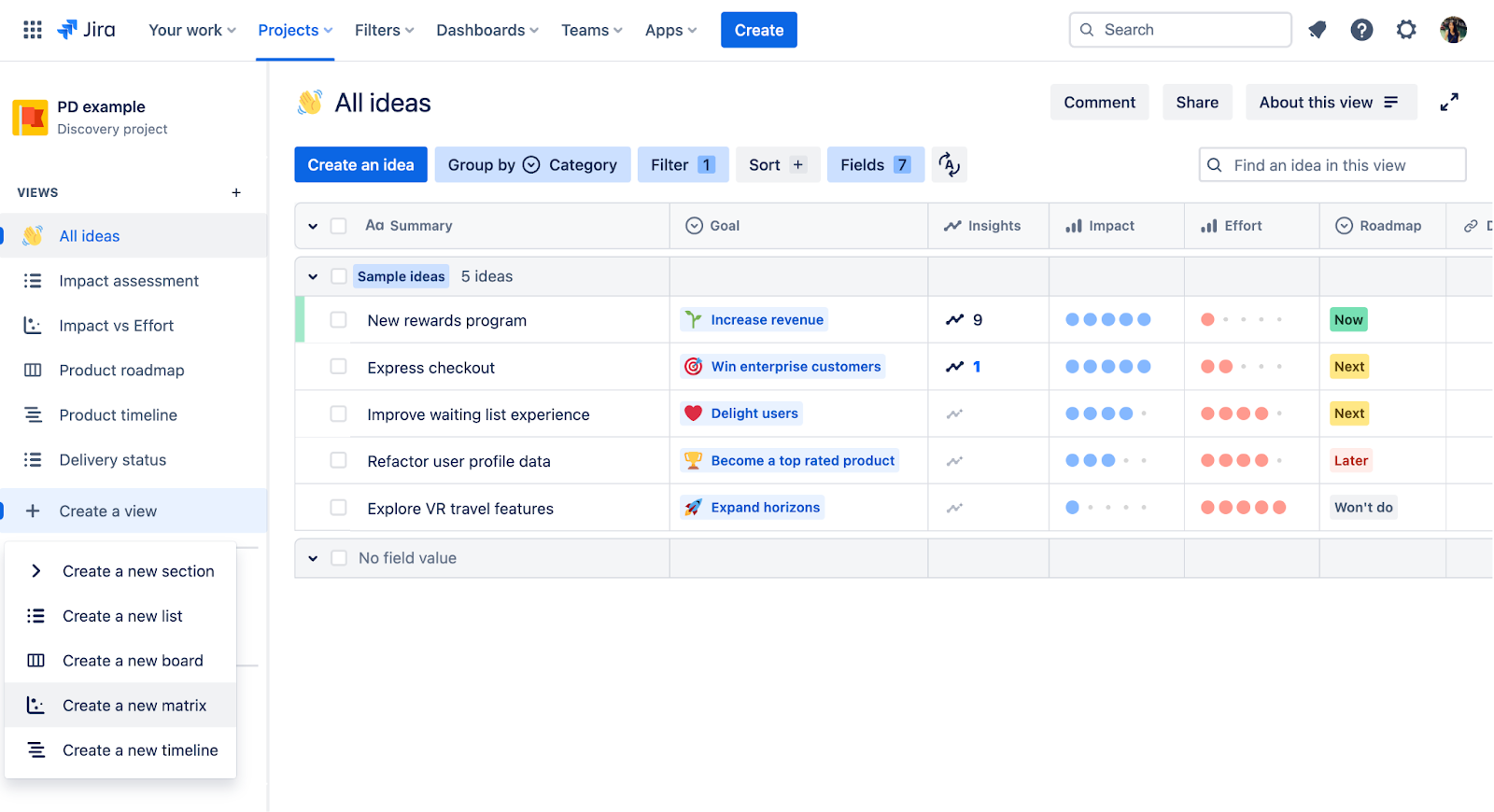Click the Share button

[1197, 103]
